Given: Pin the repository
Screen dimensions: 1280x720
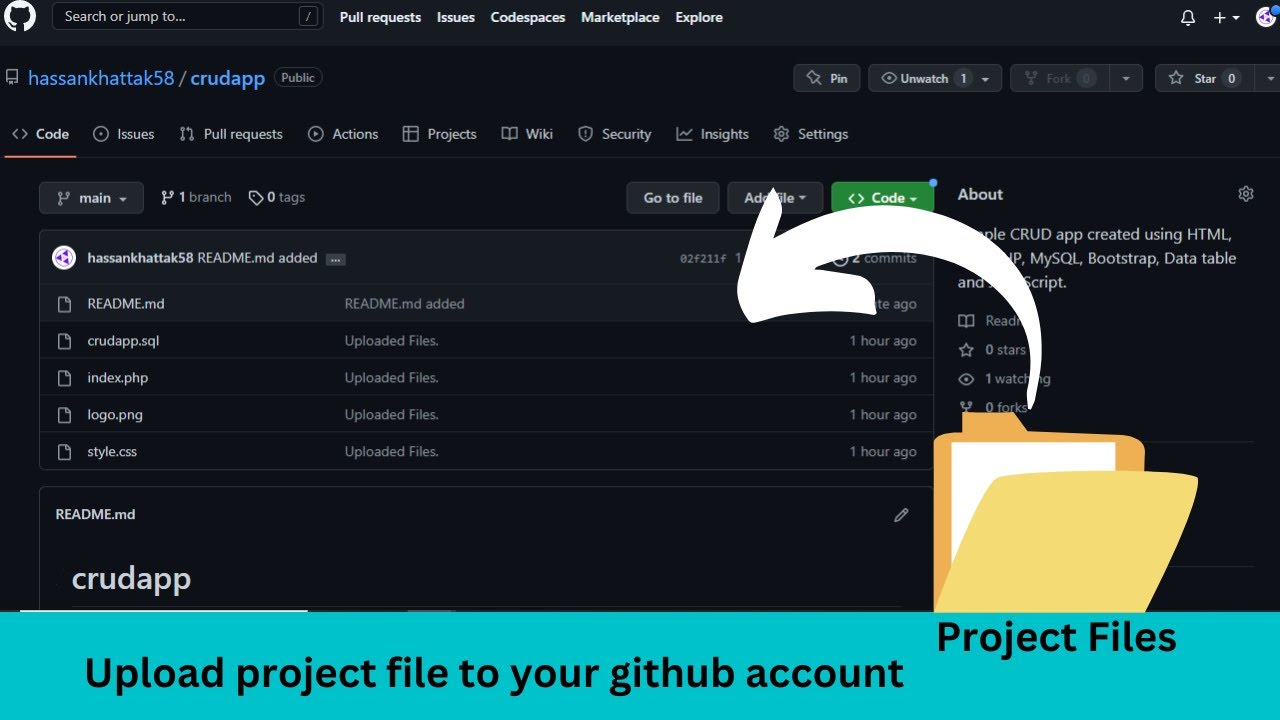Looking at the screenshot, I should coord(827,78).
